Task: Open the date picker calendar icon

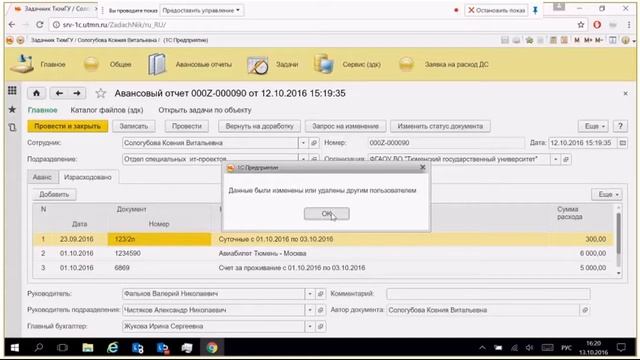Action: (622, 143)
